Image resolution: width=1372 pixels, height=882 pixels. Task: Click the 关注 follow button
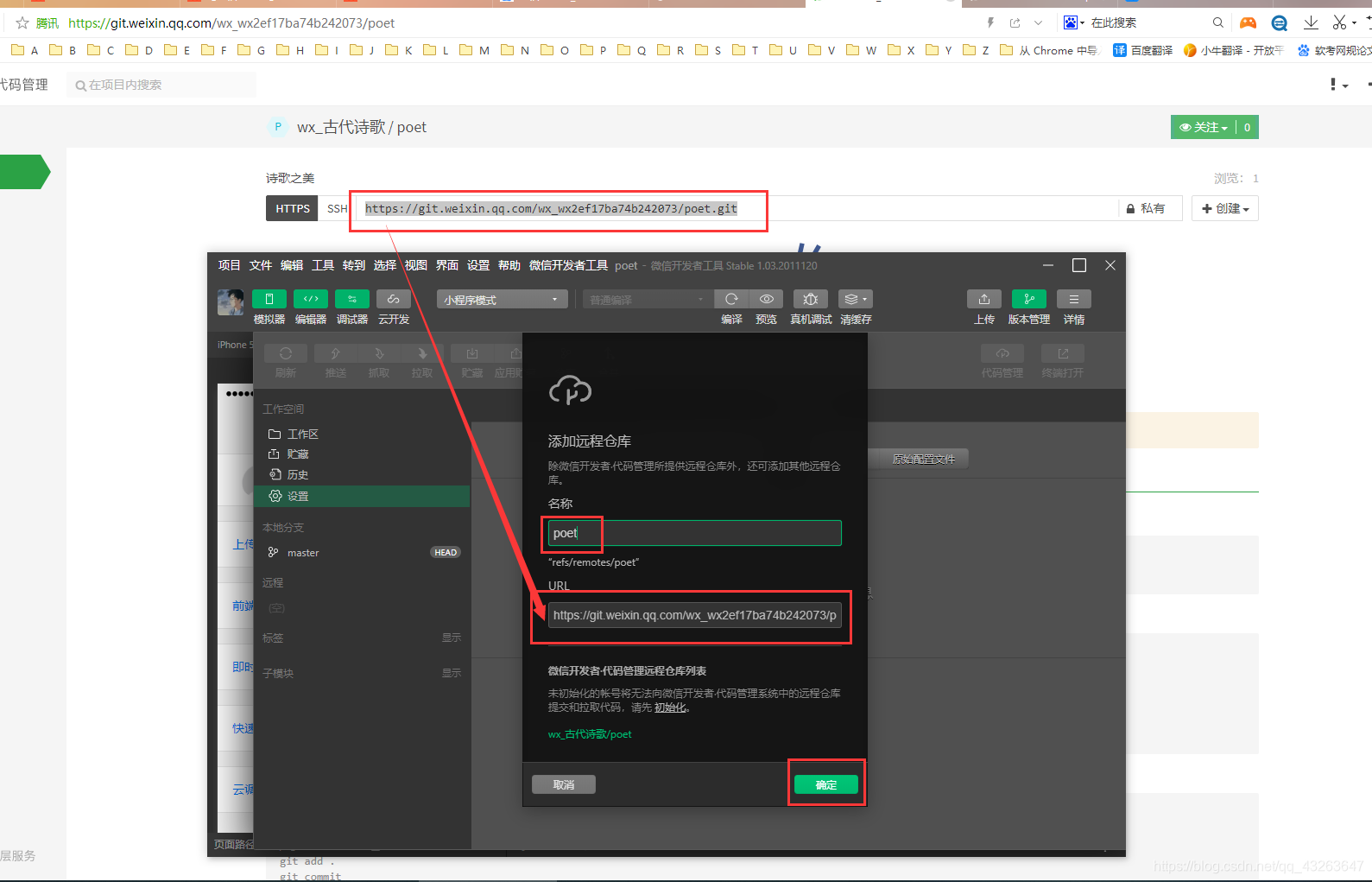point(1204,127)
